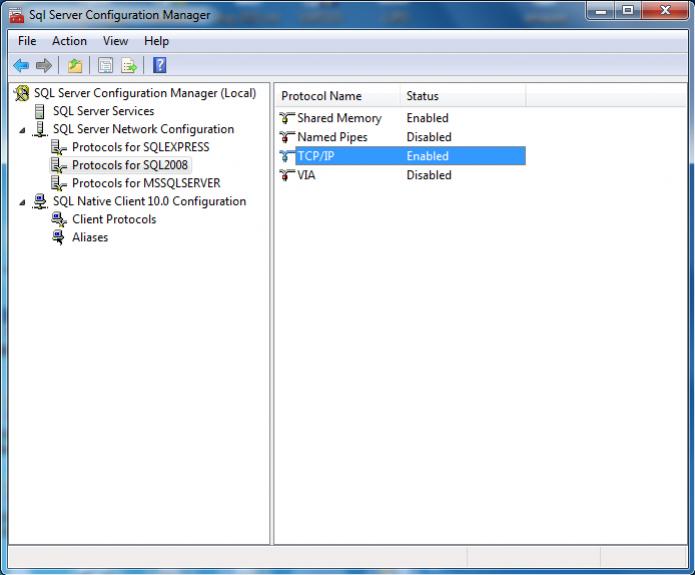Screen dimensions: 695x575
Task: Click the Forward arrow toolbar icon
Action: click(44, 66)
